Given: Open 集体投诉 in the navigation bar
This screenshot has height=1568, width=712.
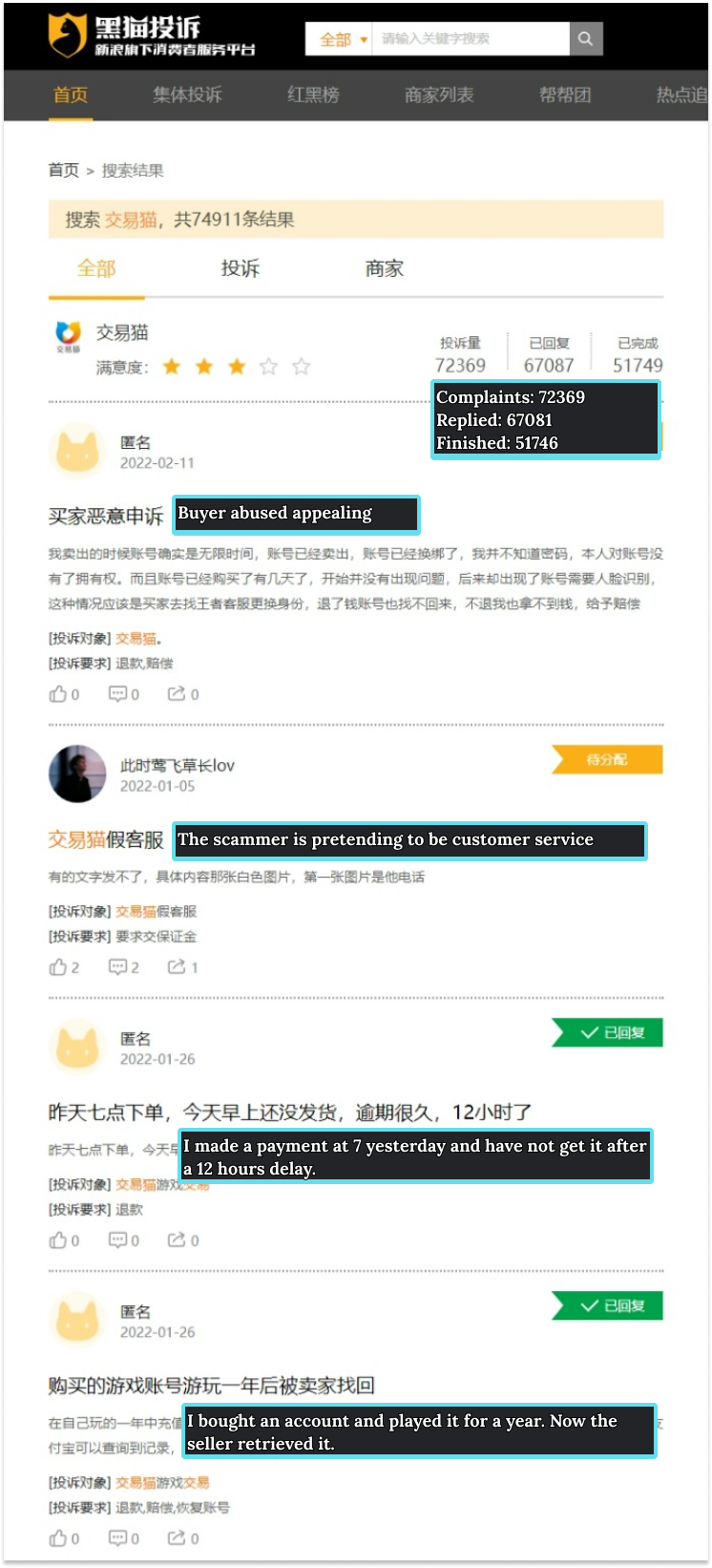Looking at the screenshot, I should click(x=187, y=95).
